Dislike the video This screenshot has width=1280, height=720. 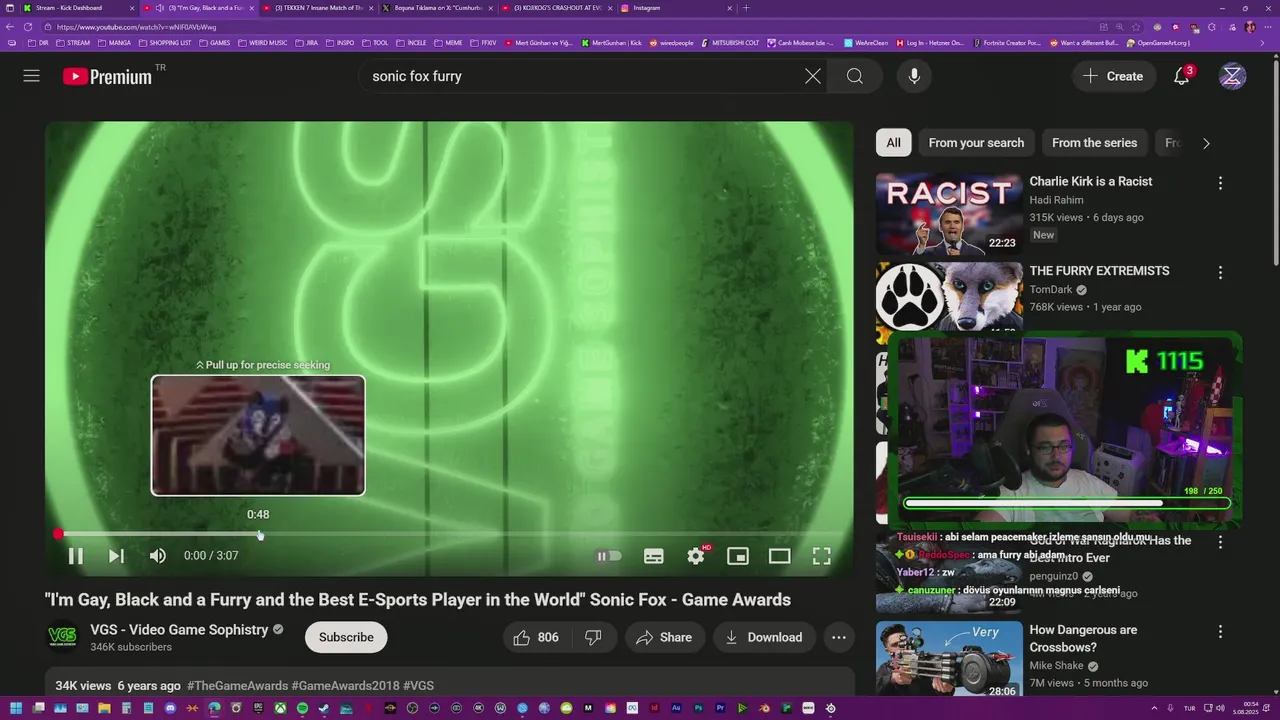tap(593, 637)
